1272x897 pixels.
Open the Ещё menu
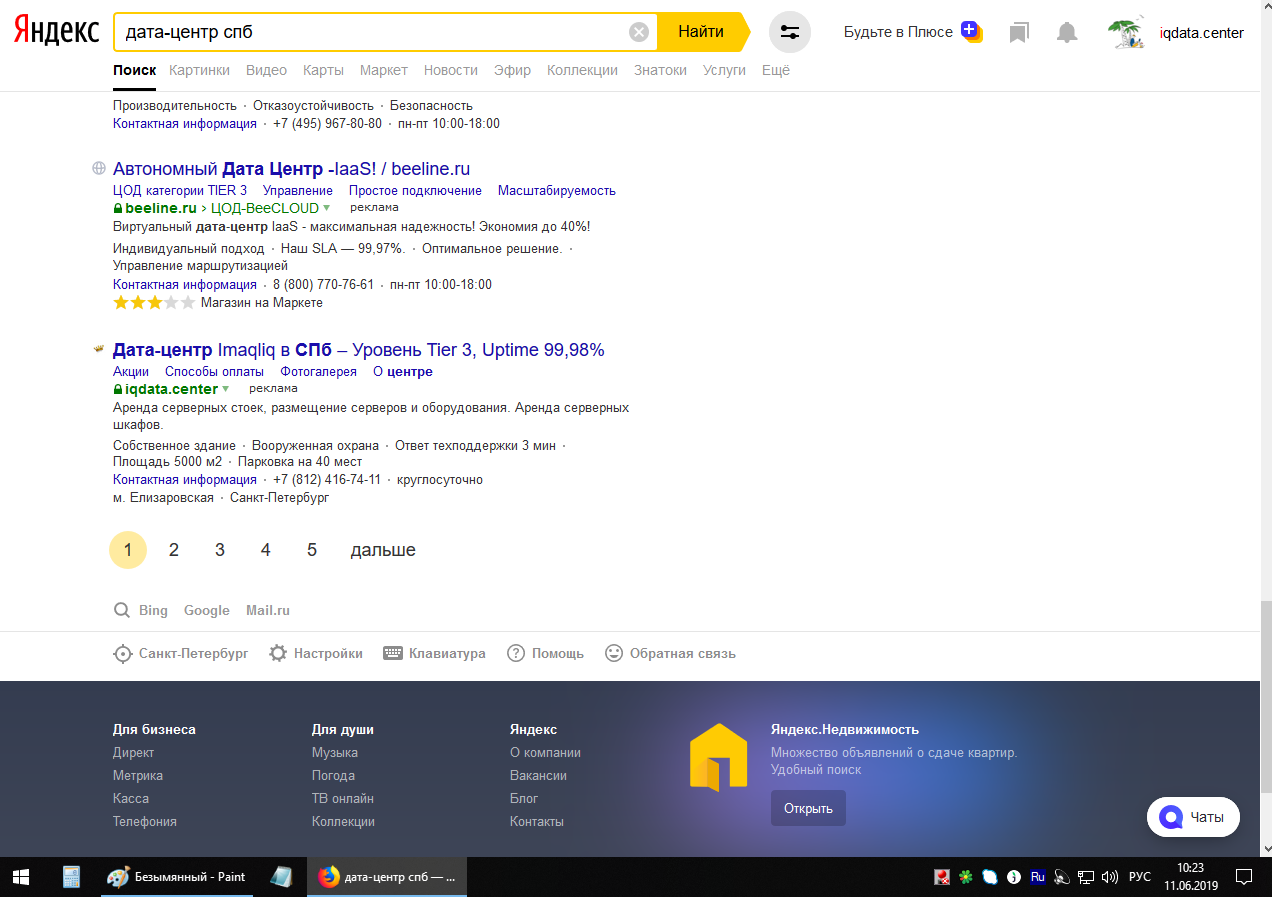776,70
